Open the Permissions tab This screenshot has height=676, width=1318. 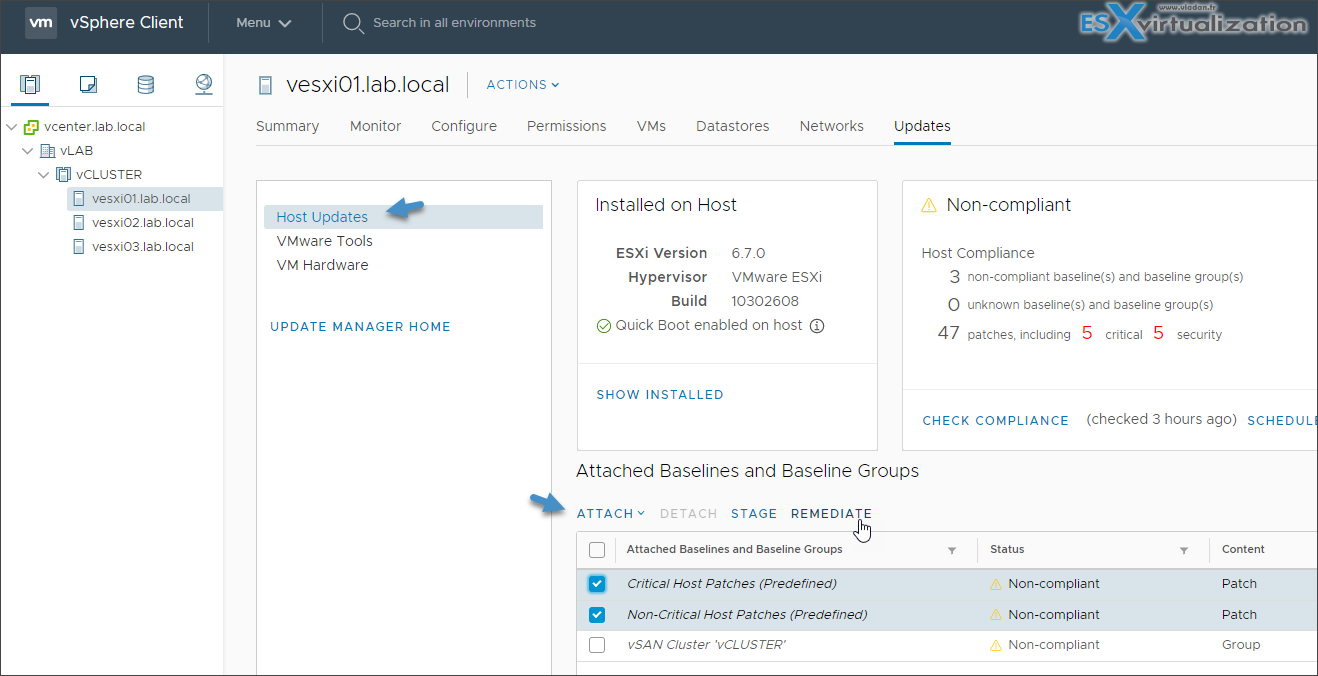coord(567,126)
